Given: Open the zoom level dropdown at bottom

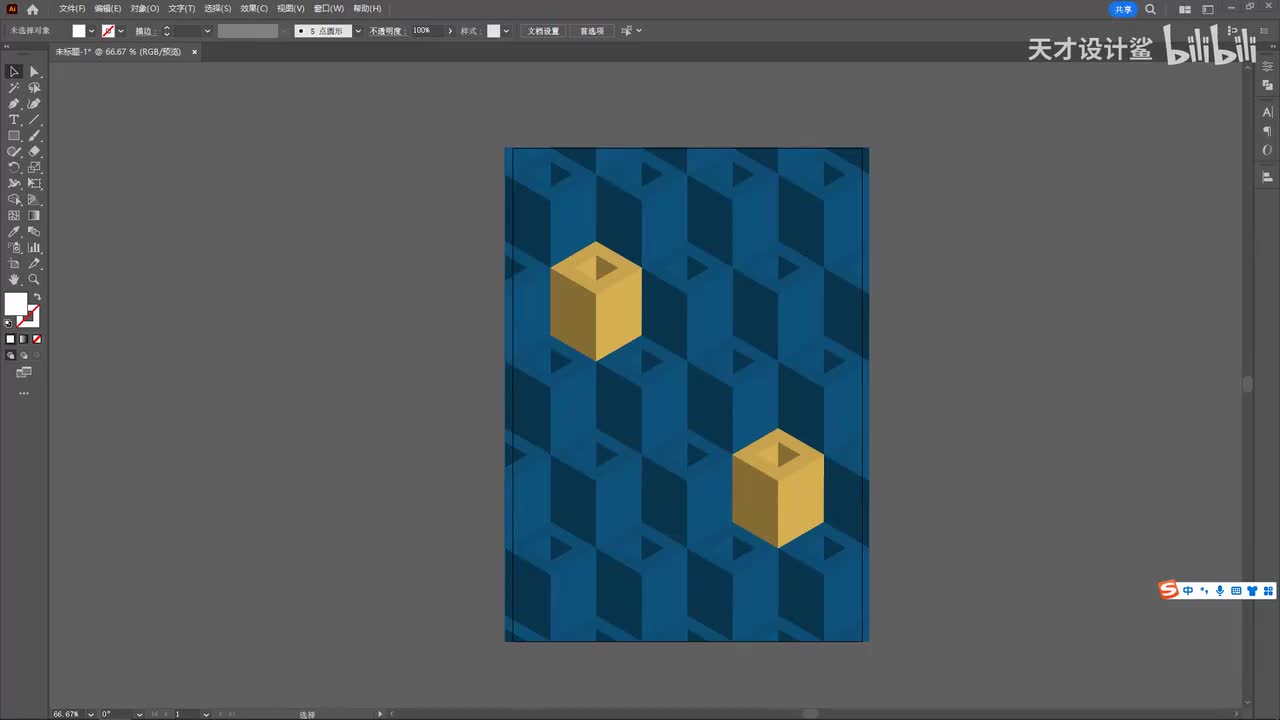Looking at the screenshot, I should [x=91, y=714].
